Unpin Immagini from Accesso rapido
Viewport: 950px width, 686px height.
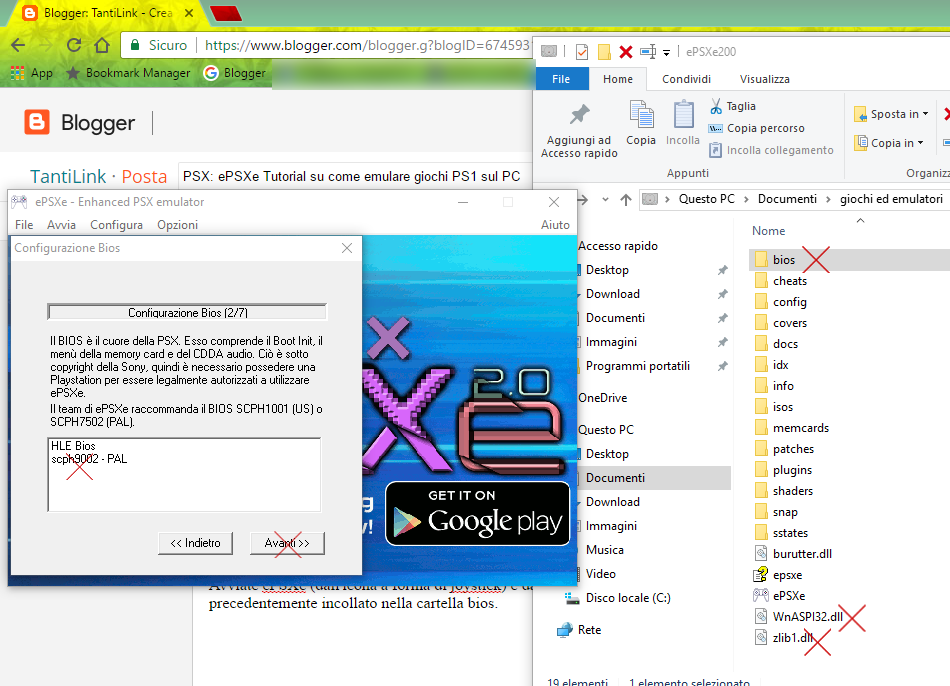(x=722, y=343)
